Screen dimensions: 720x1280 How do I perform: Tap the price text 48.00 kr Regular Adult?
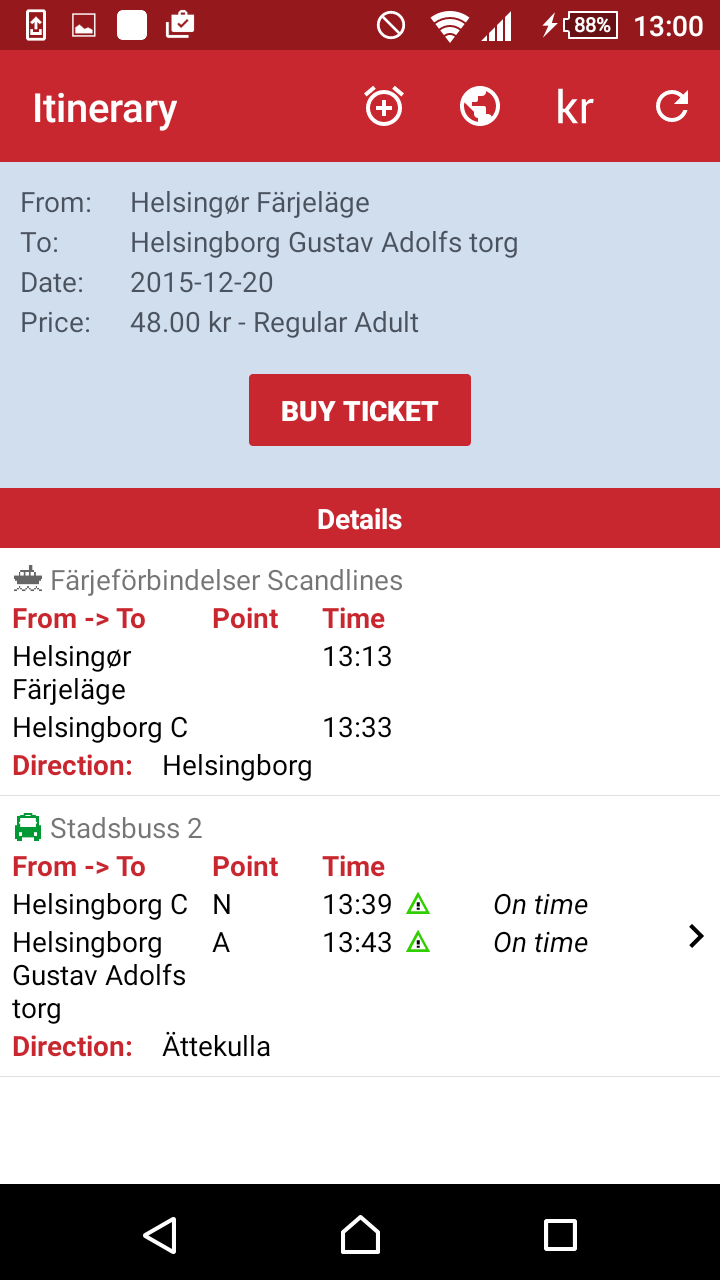click(274, 322)
